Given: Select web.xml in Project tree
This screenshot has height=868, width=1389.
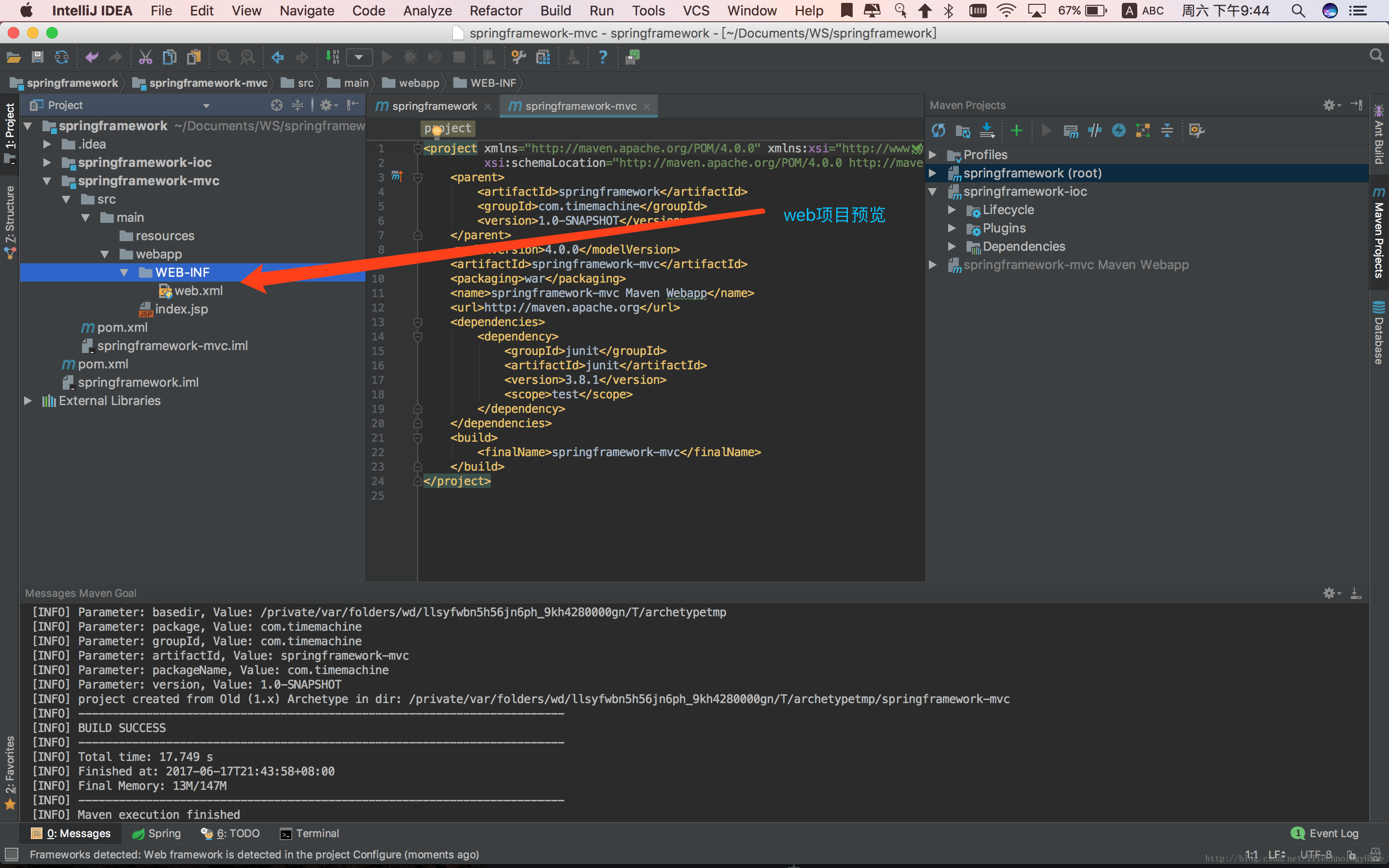Looking at the screenshot, I should (191, 290).
